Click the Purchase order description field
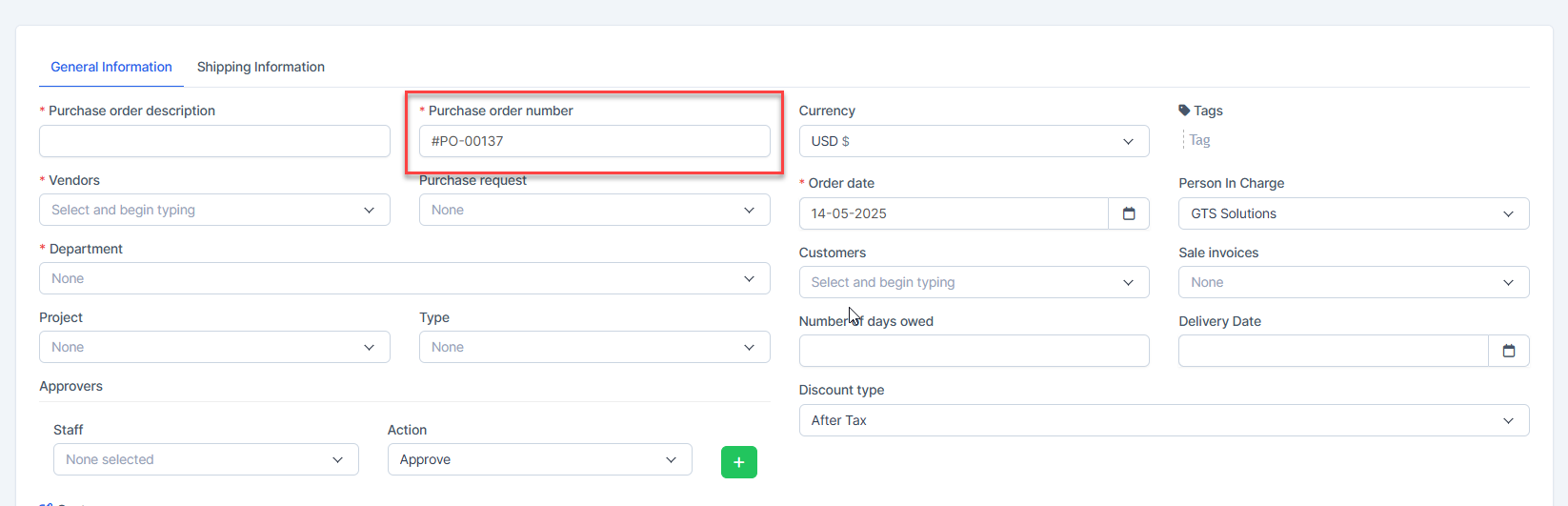The width and height of the screenshot is (1568, 506). (214, 141)
